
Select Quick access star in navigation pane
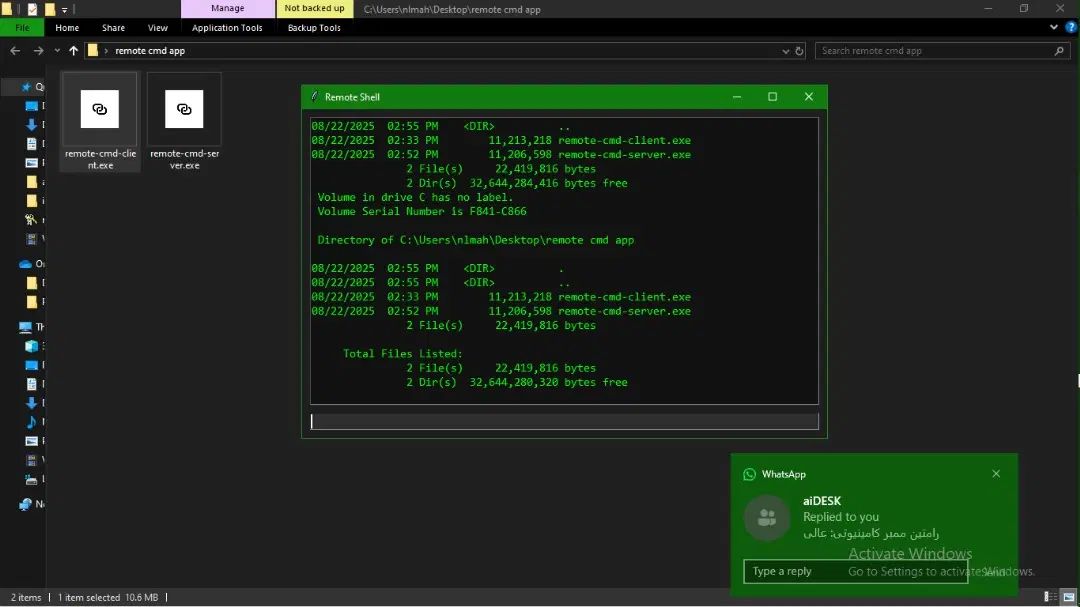point(26,87)
